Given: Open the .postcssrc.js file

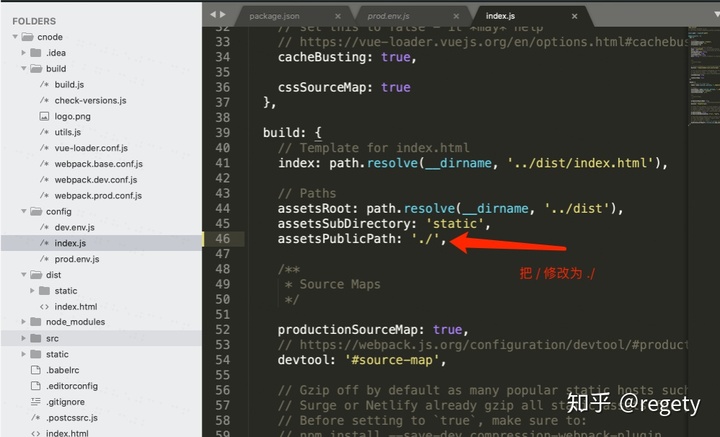Looking at the screenshot, I should point(72,418).
